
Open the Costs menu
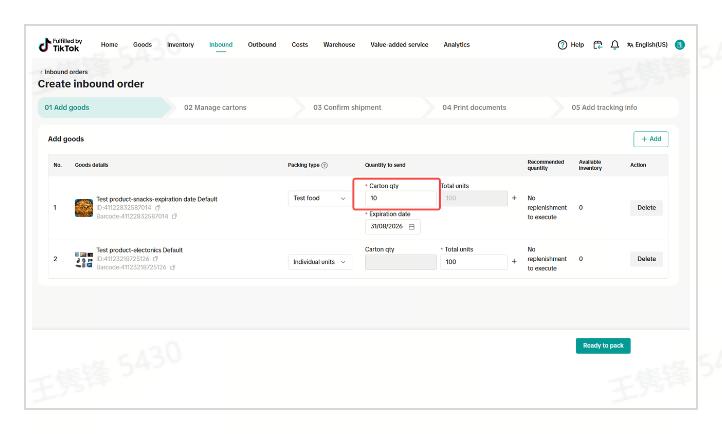[x=300, y=45]
